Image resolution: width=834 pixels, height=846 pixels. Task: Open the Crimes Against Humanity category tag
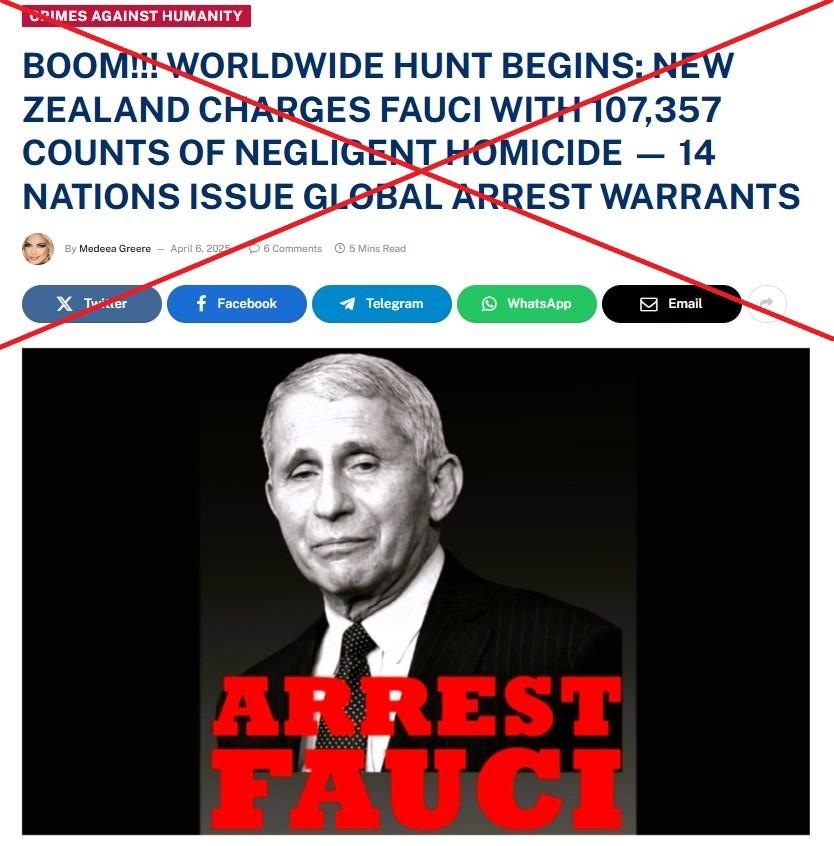click(136, 15)
